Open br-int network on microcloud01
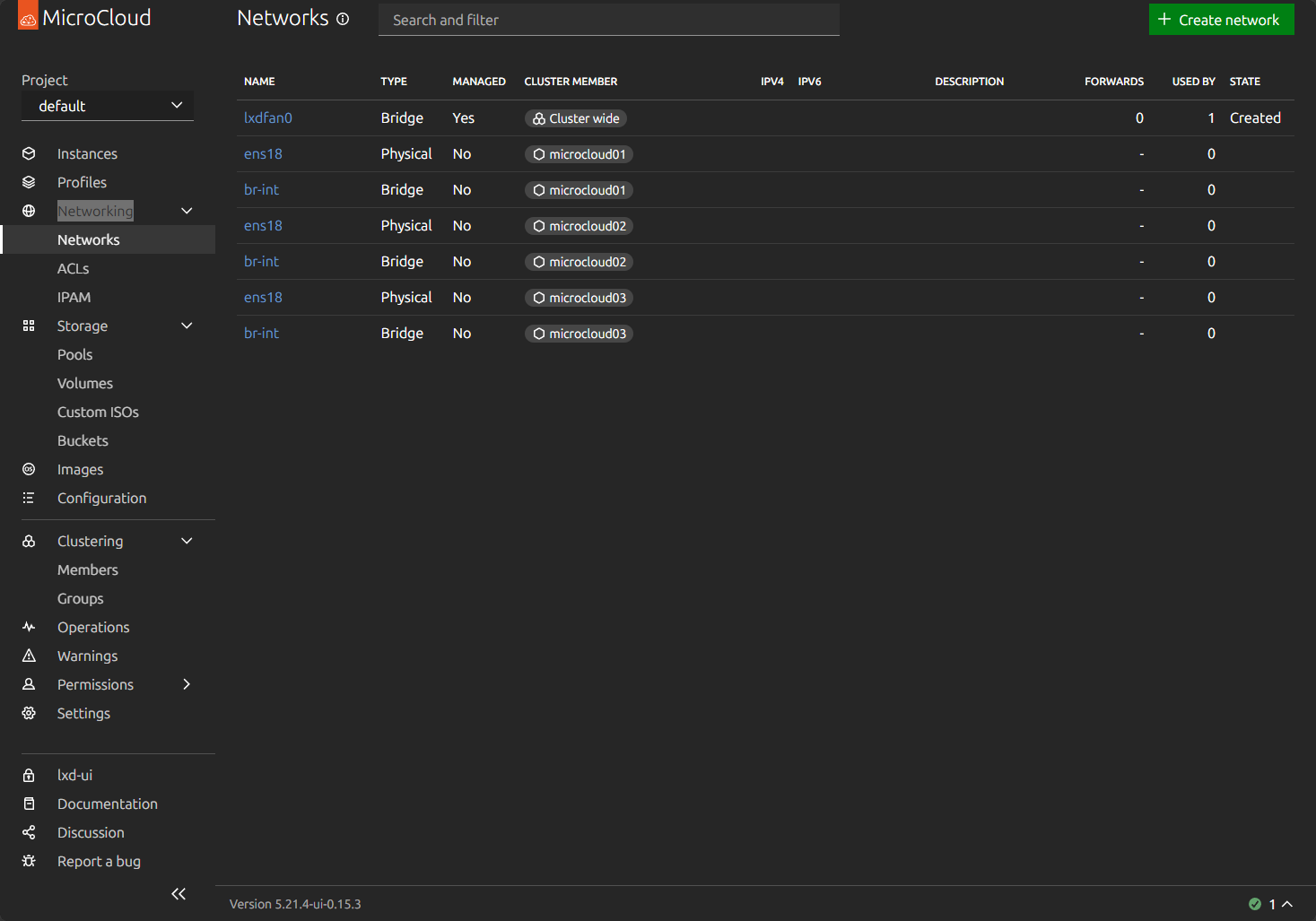This screenshot has height=921, width=1316. point(261,189)
